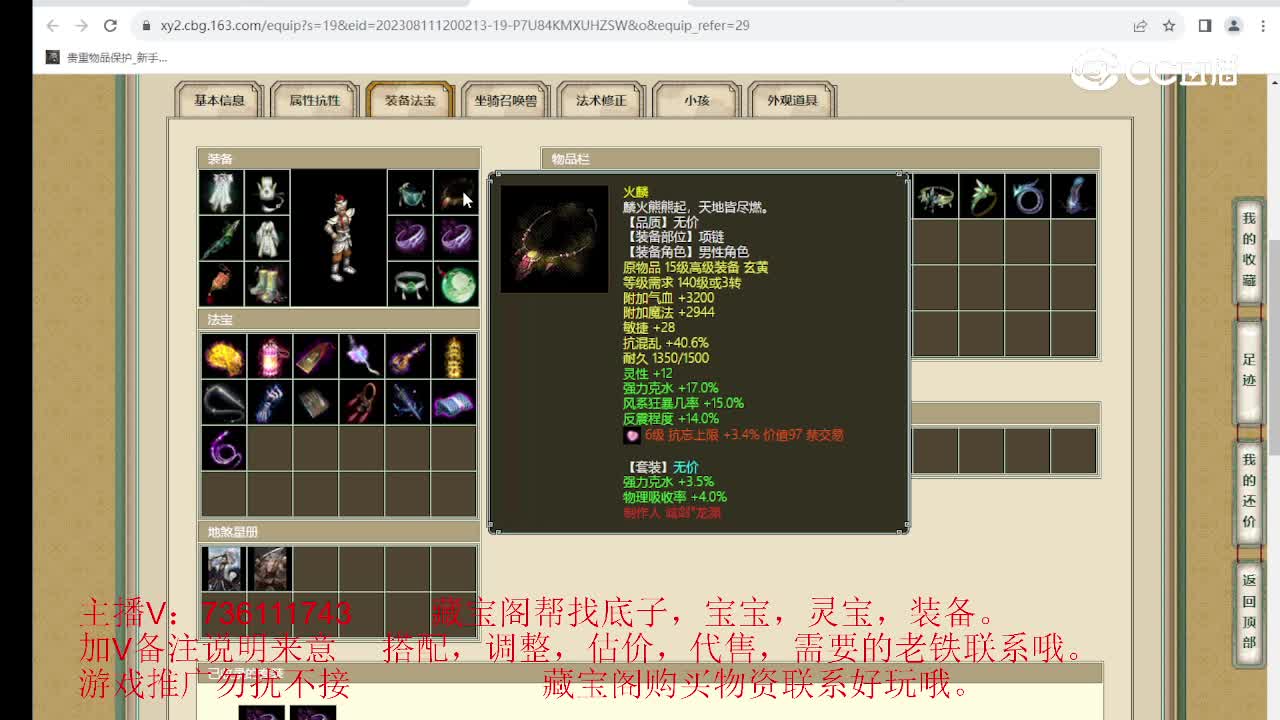Select the blue sword treasure
Image resolution: width=1280 pixels, height=720 pixels.
(x=407, y=402)
